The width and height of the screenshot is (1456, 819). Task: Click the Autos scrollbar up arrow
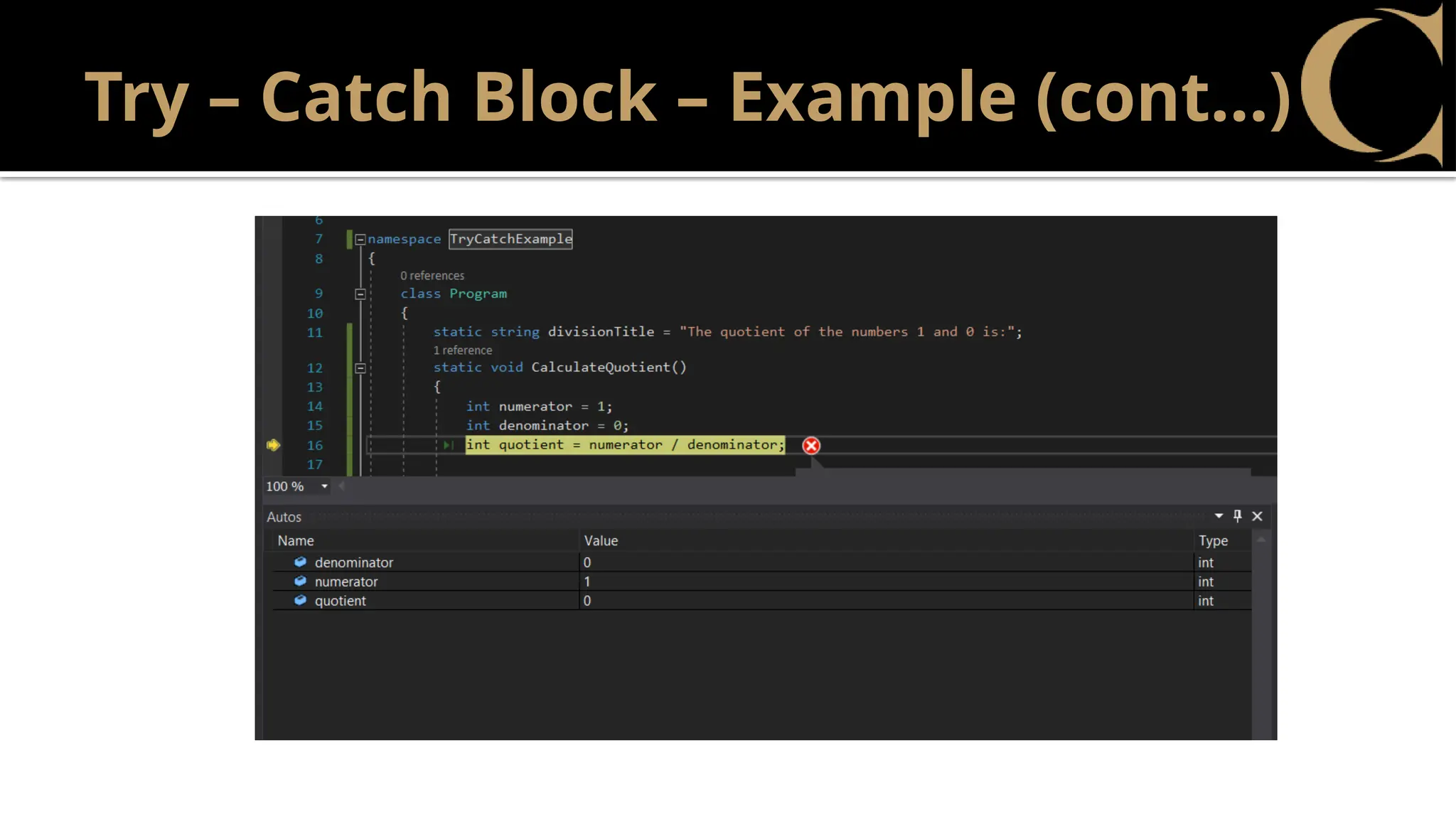[x=1261, y=540]
